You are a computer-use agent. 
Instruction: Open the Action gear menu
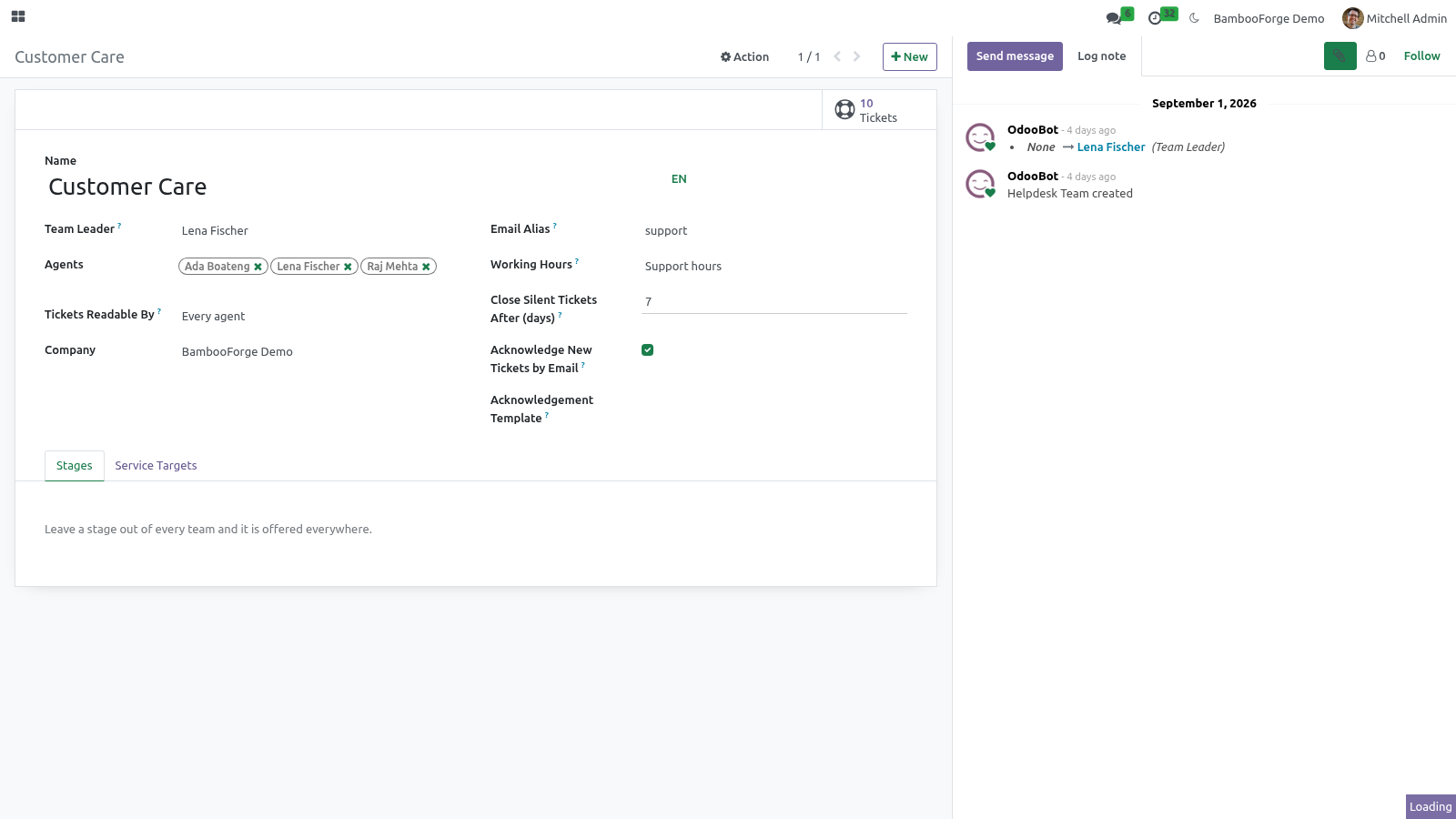pyautogui.click(x=744, y=56)
